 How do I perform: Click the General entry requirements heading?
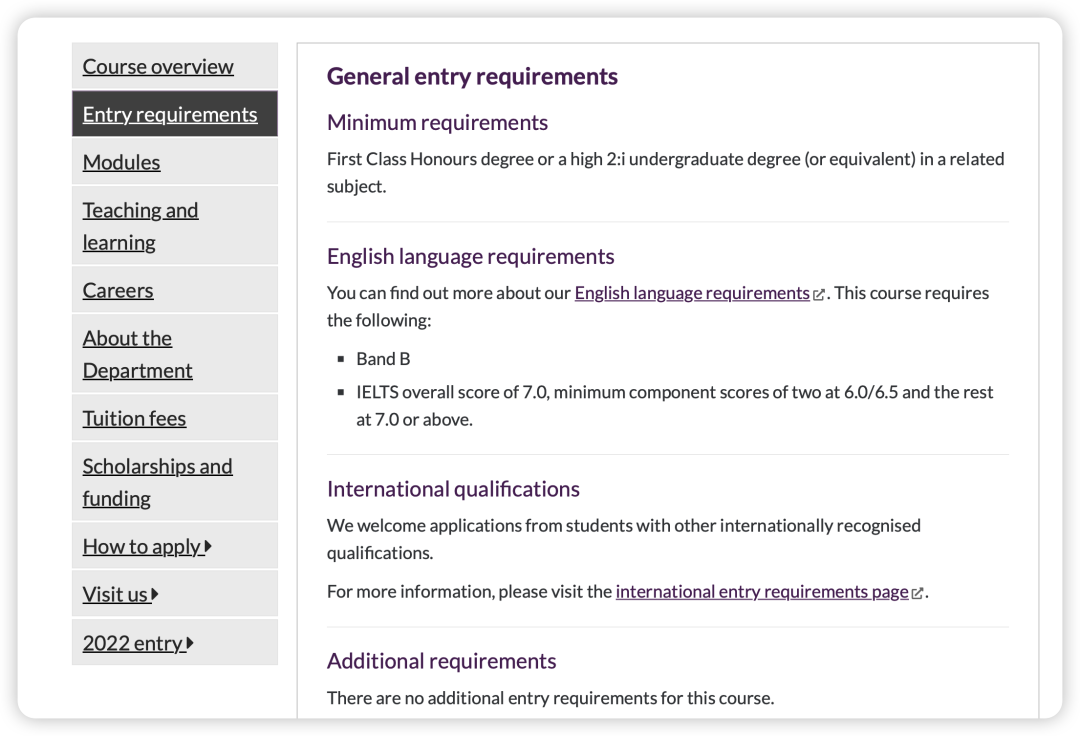tap(472, 76)
